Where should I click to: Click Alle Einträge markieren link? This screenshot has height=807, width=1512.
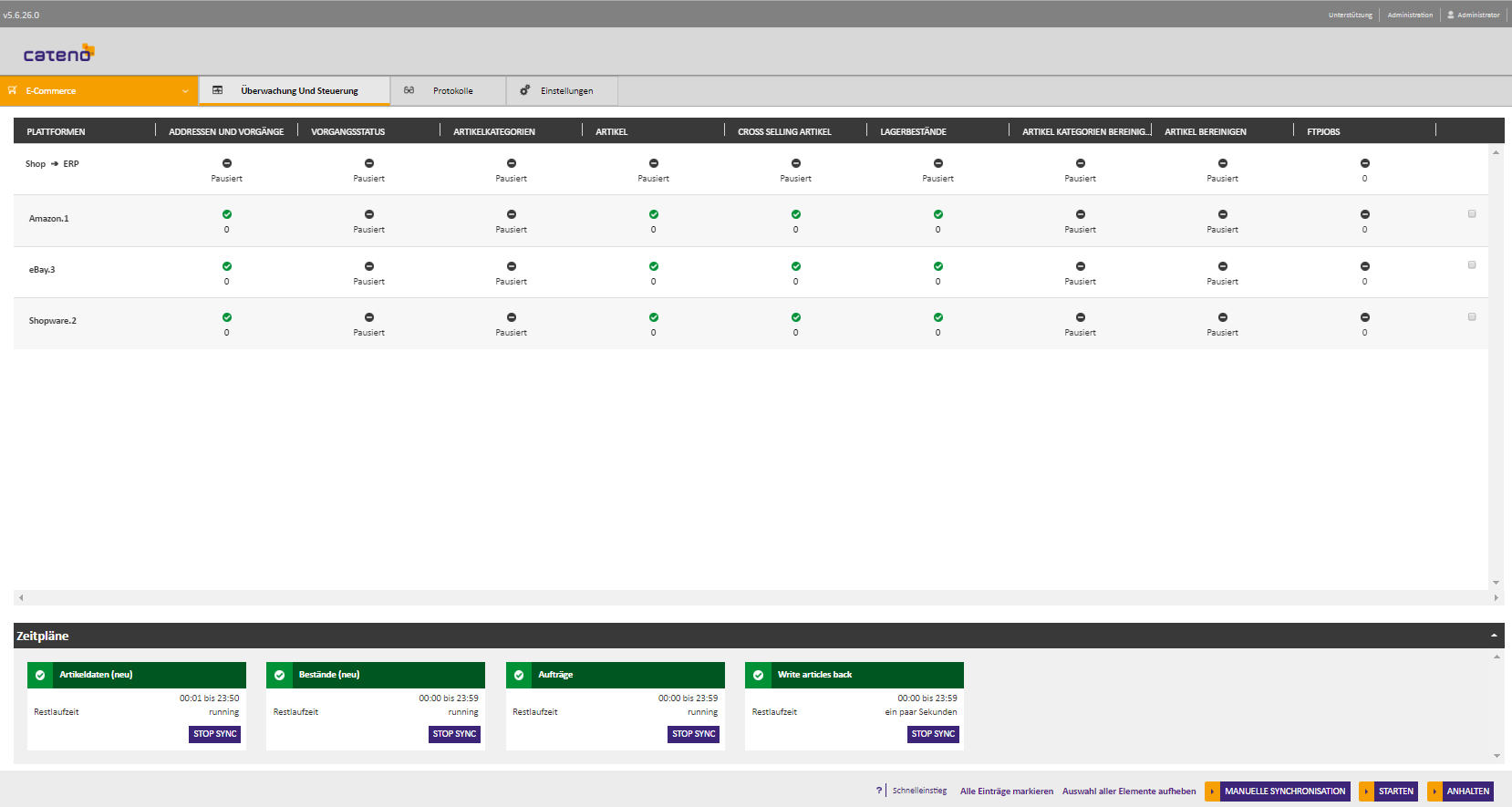point(1006,791)
